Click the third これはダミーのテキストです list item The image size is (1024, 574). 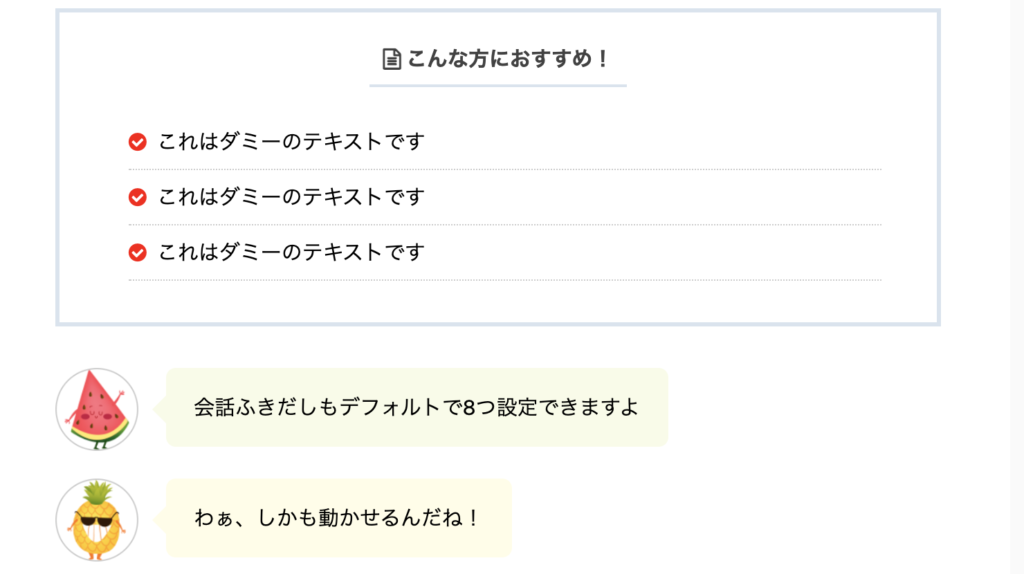click(505, 253)
